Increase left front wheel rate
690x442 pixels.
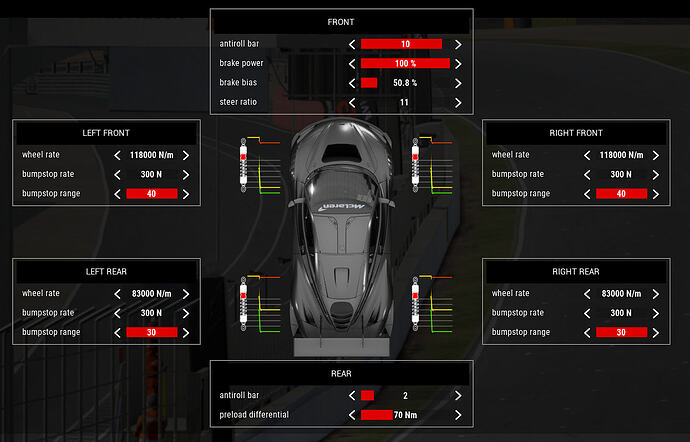(186, 155)
